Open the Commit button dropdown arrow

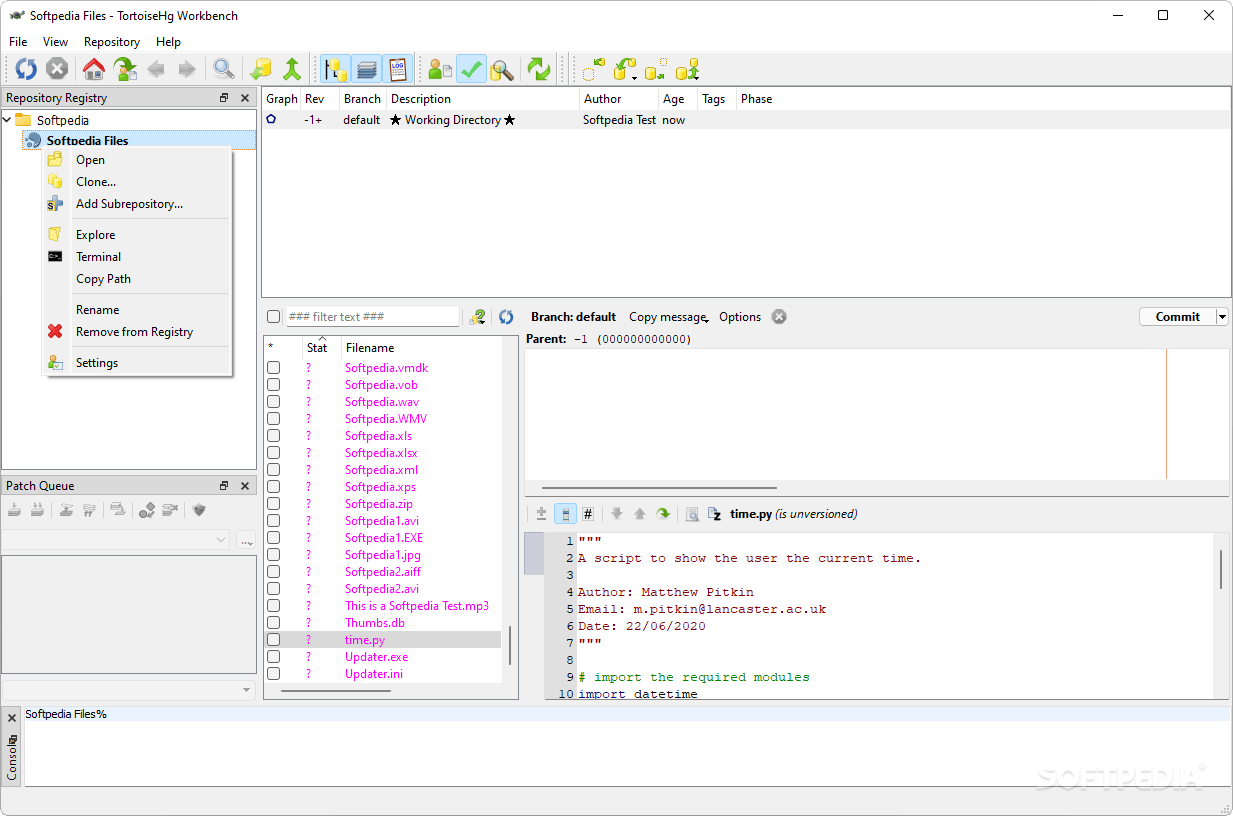click(x=1222, y=317)
